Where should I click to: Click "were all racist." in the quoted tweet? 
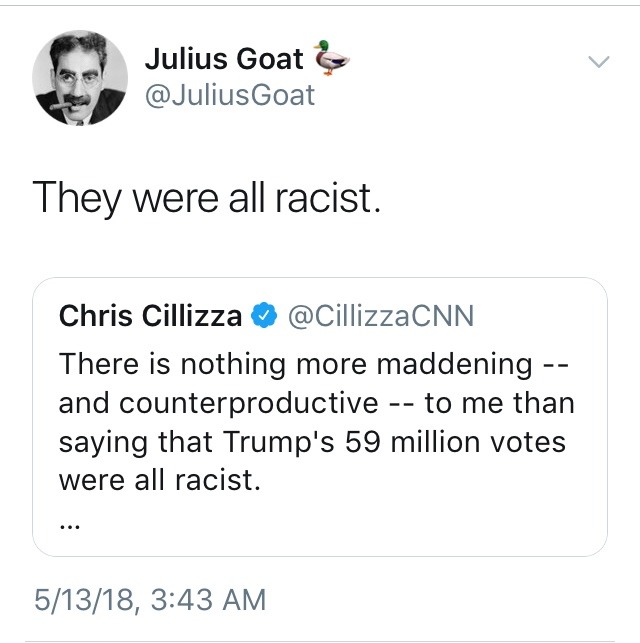coord(159,479)
